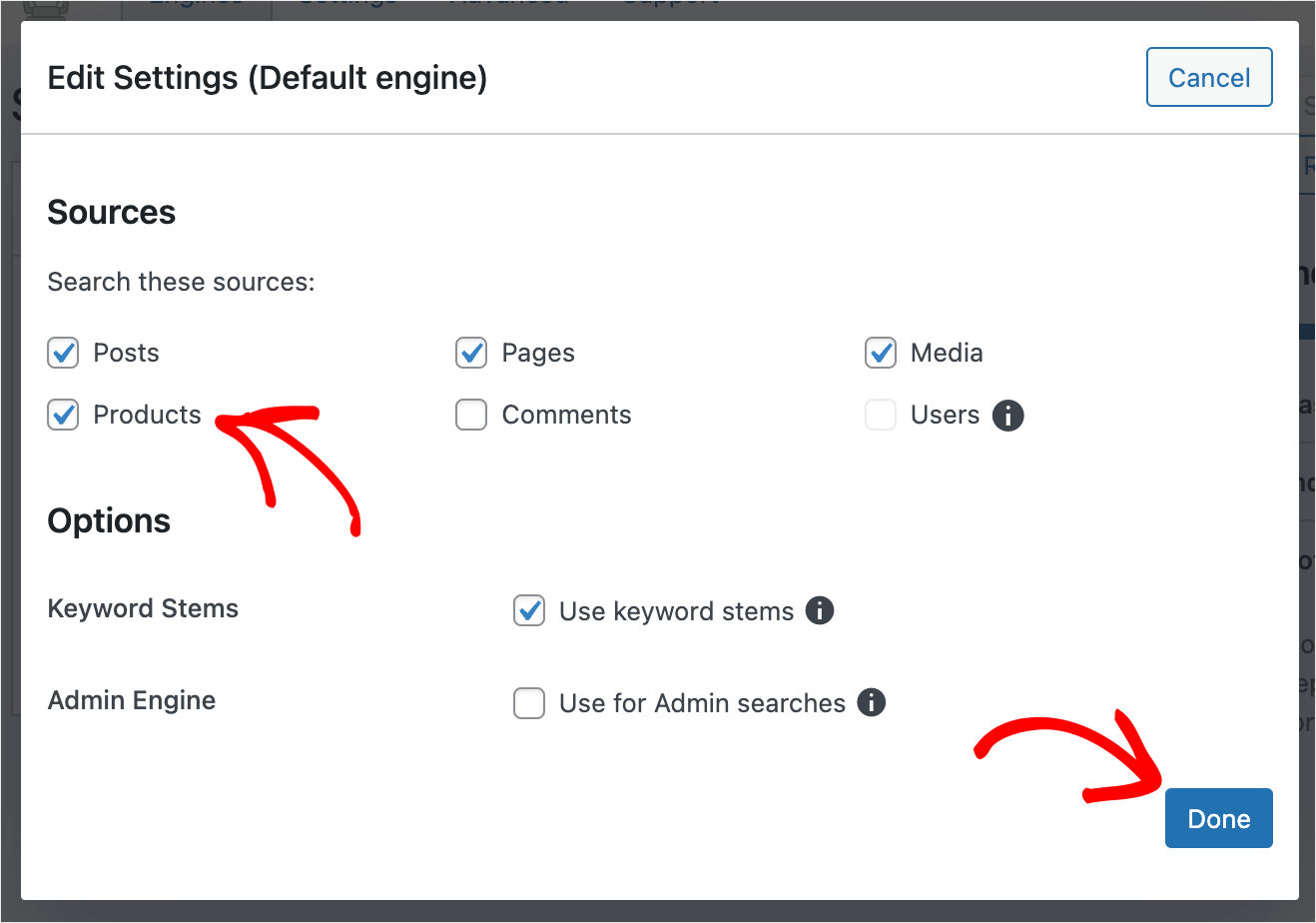1316x923 pixels.
Task: Turn off Use keyword stems checkbox
Action: pos(529,610)
